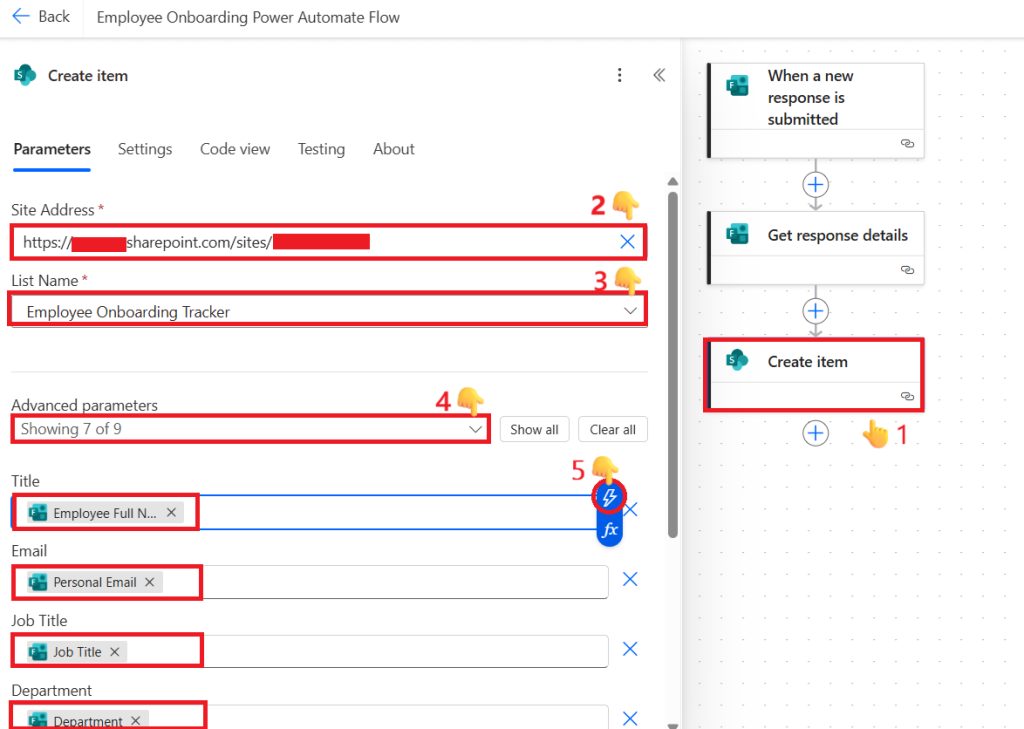Click the lightning dynamic content icon
The image size is (1024, 729).
click(x=609, y=497)
